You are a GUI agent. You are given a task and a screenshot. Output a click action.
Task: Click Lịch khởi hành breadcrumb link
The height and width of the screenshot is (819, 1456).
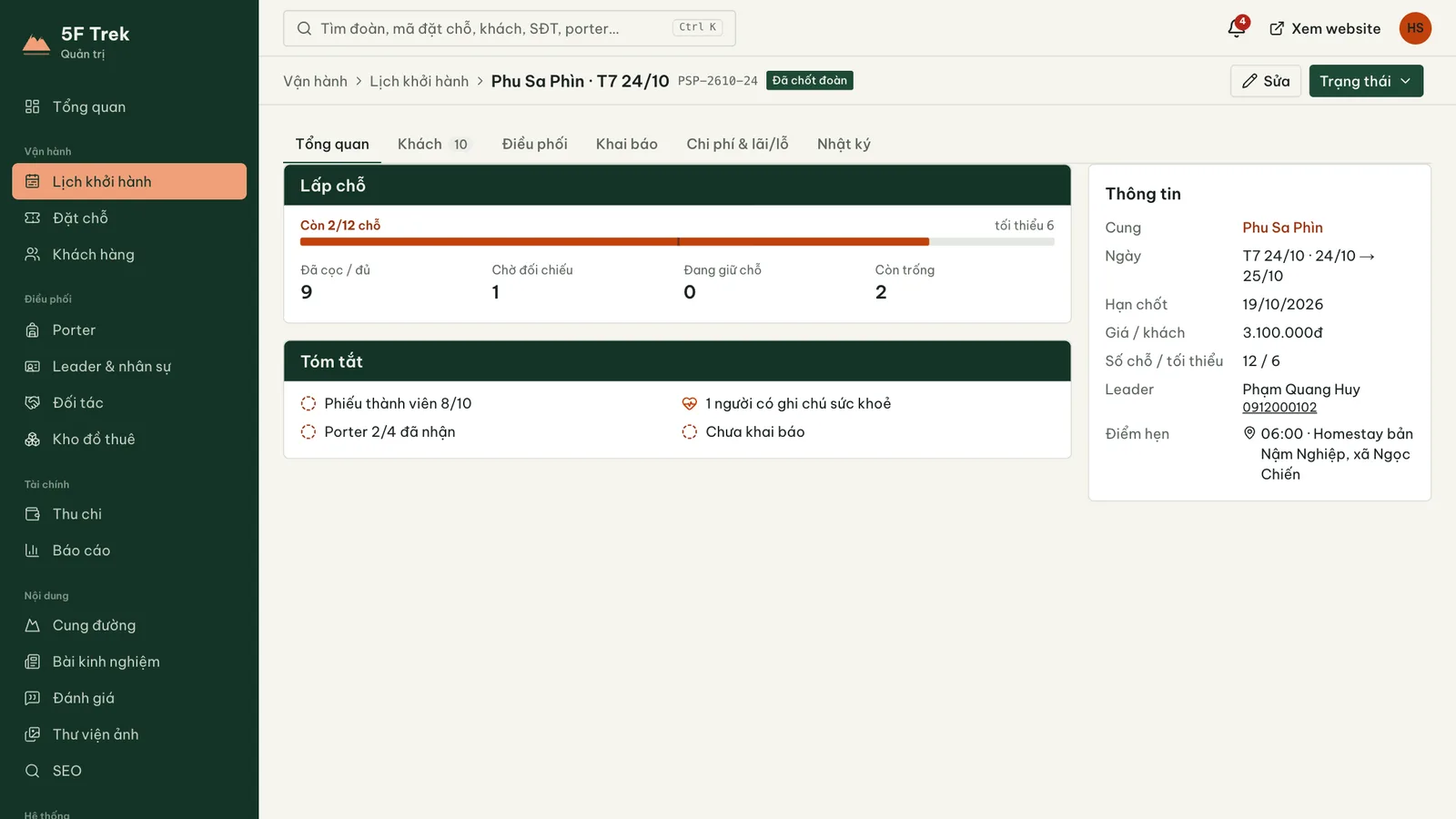tap(419, 81)
